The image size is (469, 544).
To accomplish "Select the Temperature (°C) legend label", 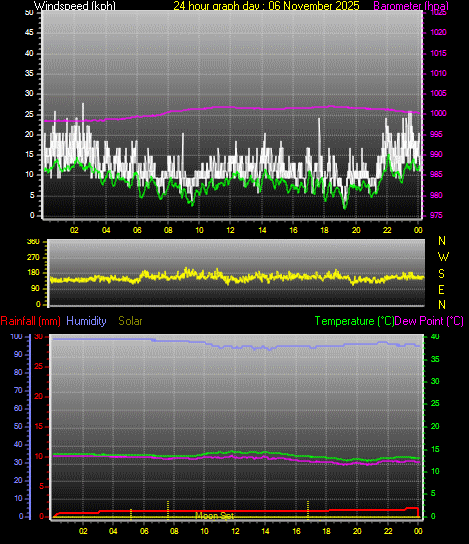I will pyautogui.click(x=354, y=321).
